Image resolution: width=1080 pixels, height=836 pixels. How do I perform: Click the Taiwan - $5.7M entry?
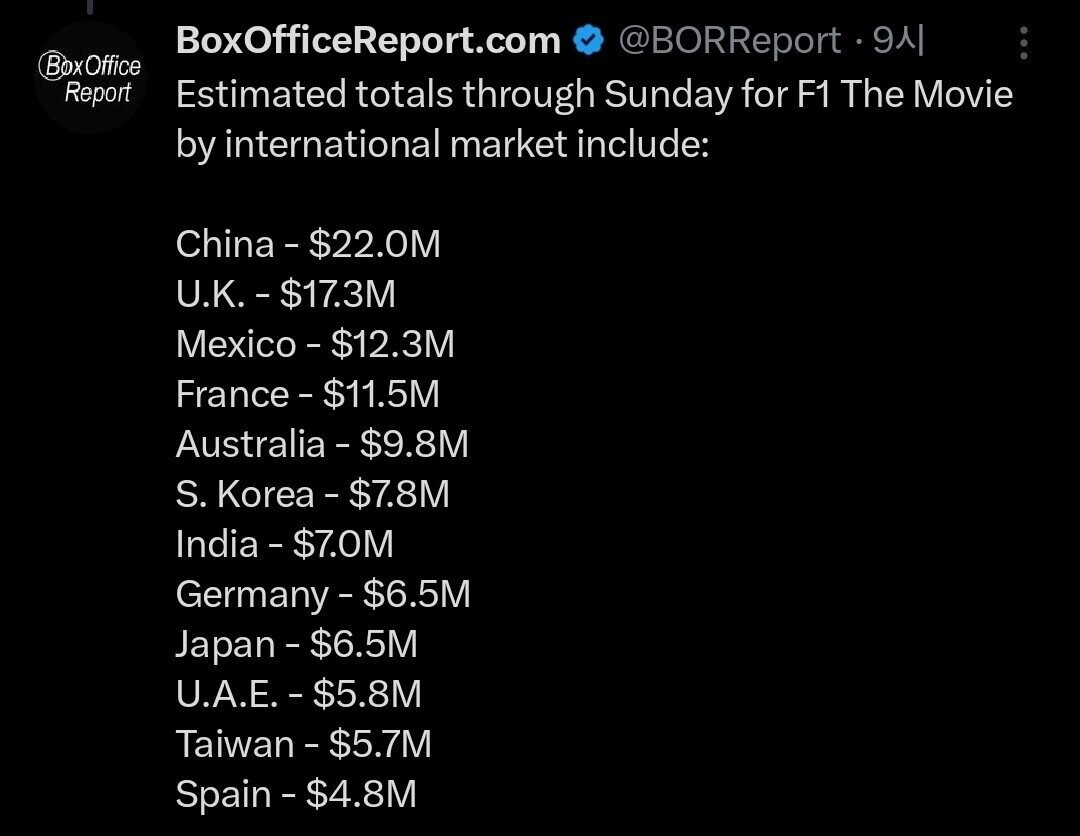pyautogui.click(x=304, y=745)
